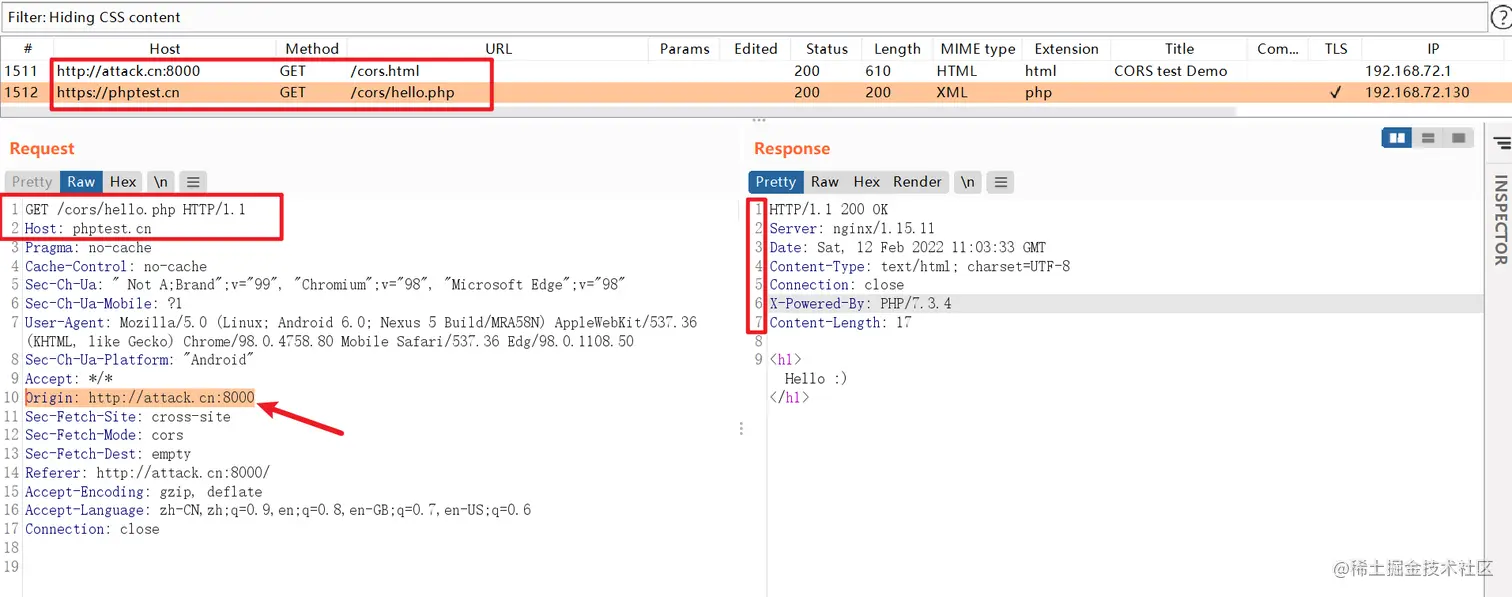Screen dimensions: 1512x597
Task: Click the CORS test Demo title cell
Action: tap(1170, 71)
